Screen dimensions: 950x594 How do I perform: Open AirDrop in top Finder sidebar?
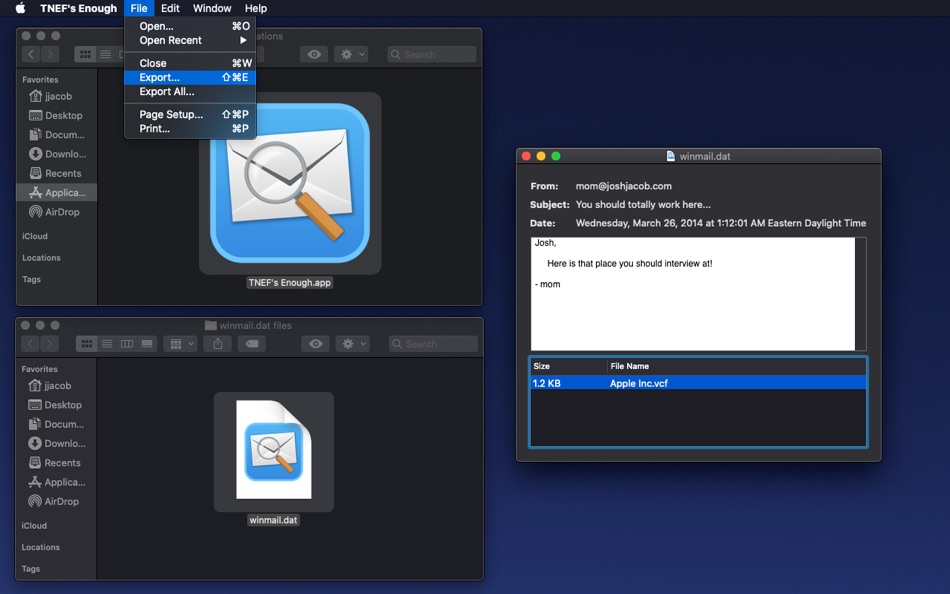pyautogui.click(x=56, y=212)
